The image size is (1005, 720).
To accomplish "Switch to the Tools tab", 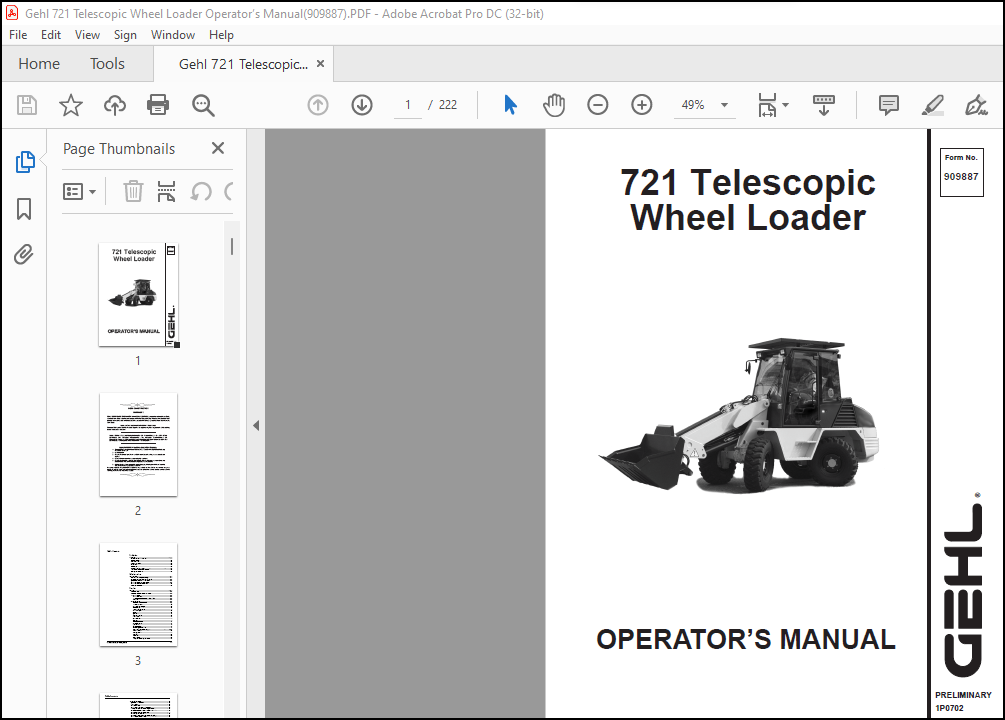I will (107, 63).
